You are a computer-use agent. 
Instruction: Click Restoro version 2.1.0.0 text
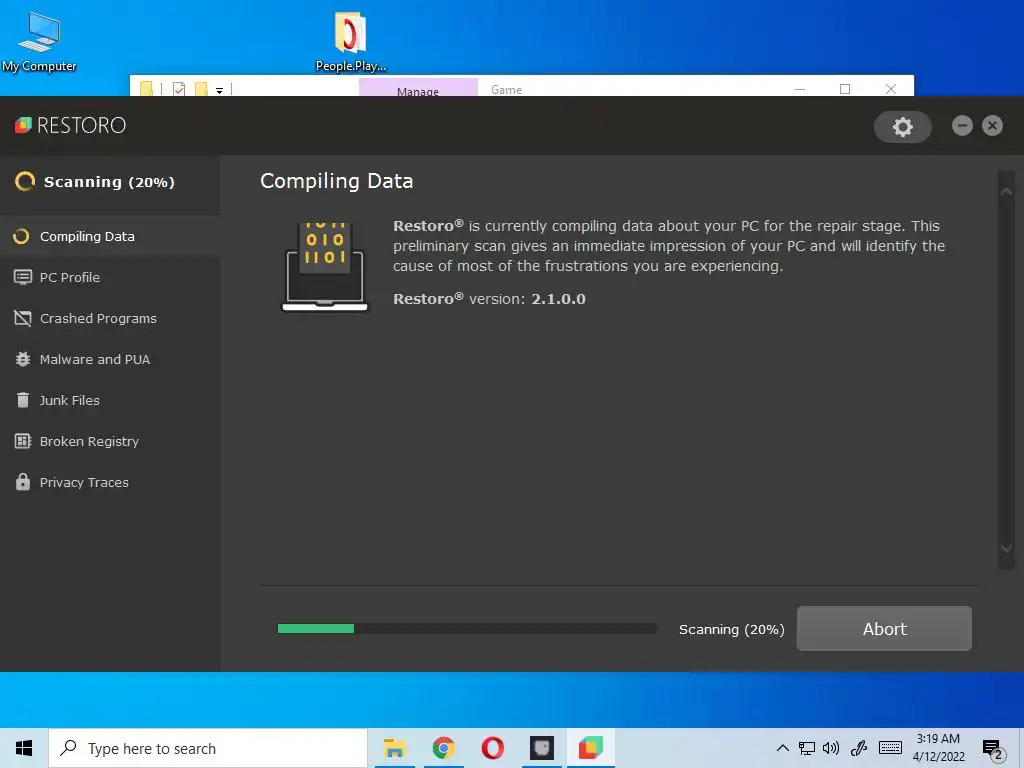(489, 299)
